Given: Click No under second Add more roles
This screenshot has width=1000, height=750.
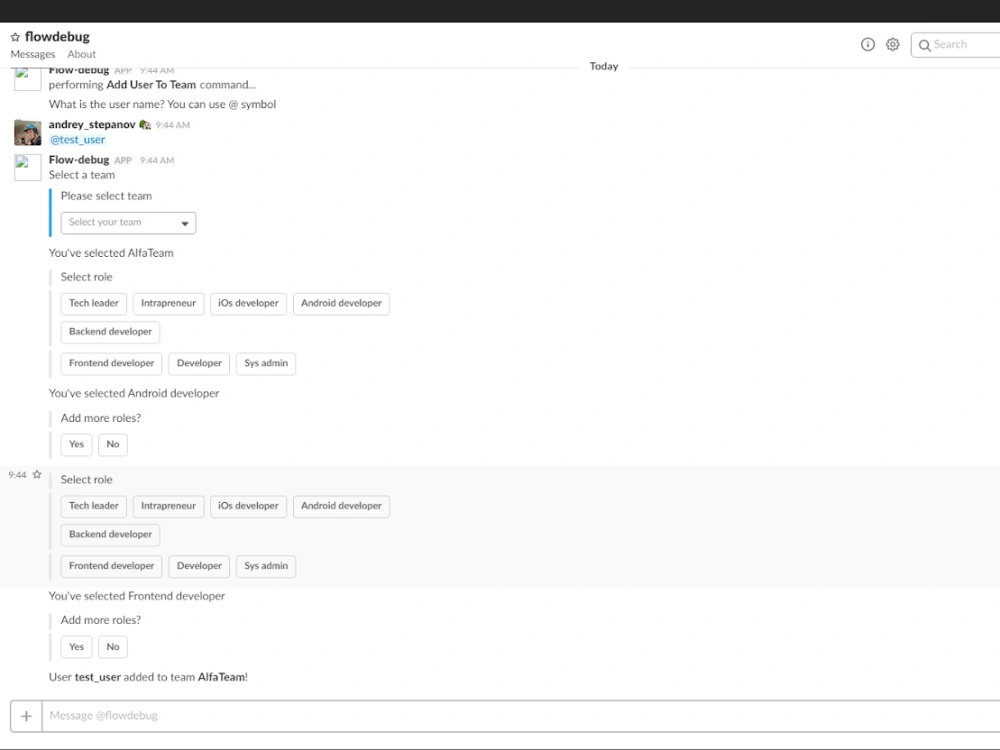Looking at the screenshot, I should point(113,647).
